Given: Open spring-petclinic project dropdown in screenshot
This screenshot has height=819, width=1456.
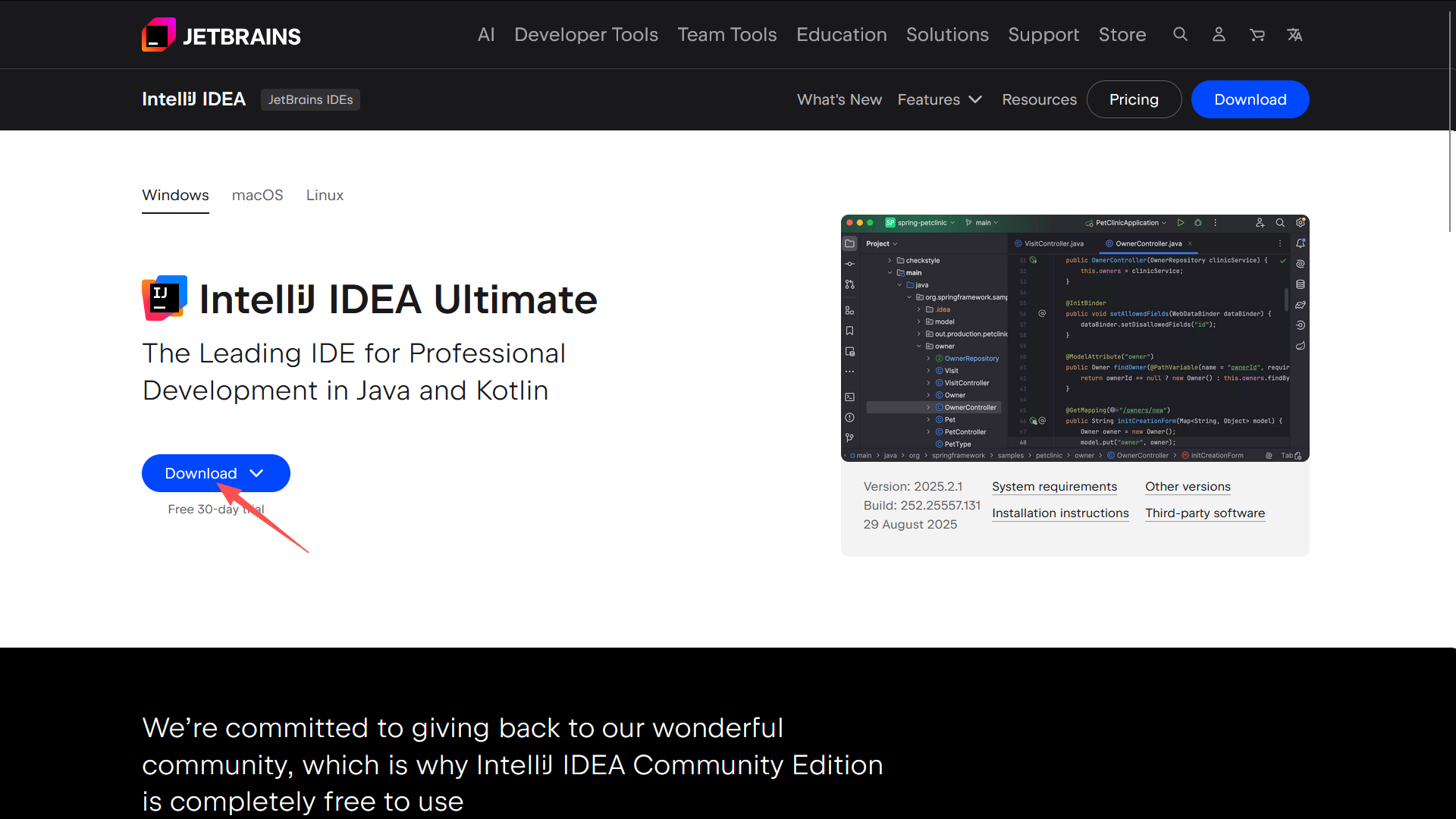Looking at the screenshot, I should pos(921,223).
